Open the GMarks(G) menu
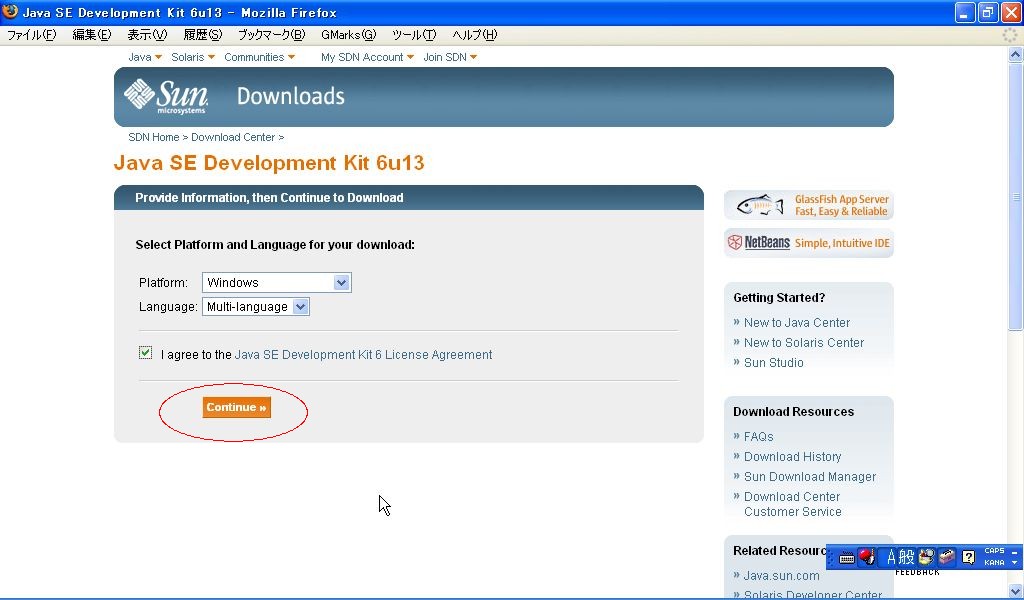This screenshot has height=600, width=1024. click(x=348, y=35)
